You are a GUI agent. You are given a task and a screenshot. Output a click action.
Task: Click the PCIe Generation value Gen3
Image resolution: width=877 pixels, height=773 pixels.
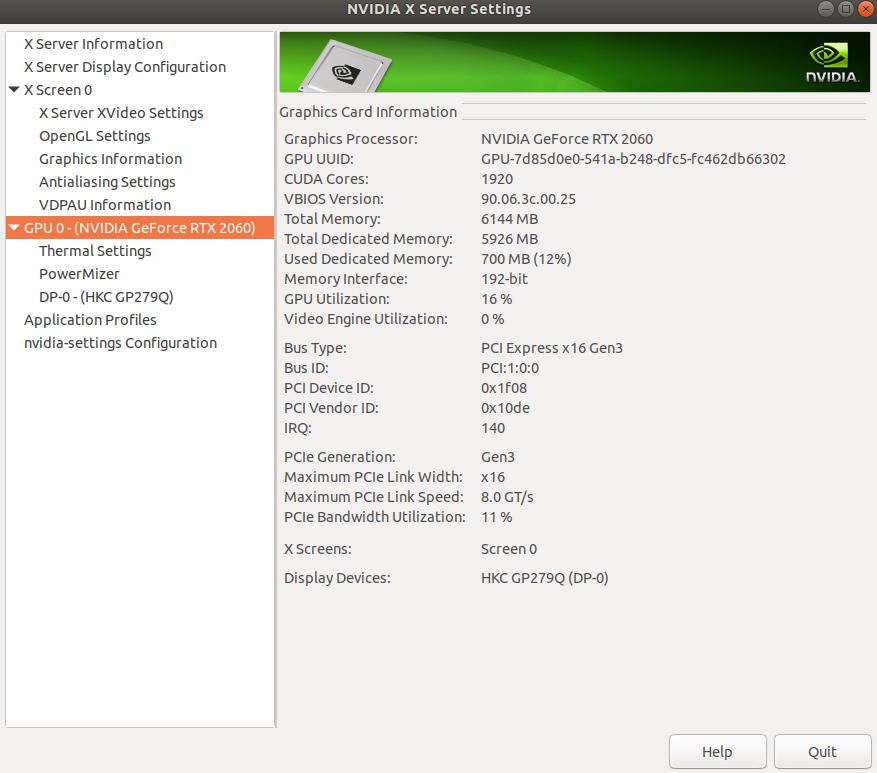coord(498,457)
